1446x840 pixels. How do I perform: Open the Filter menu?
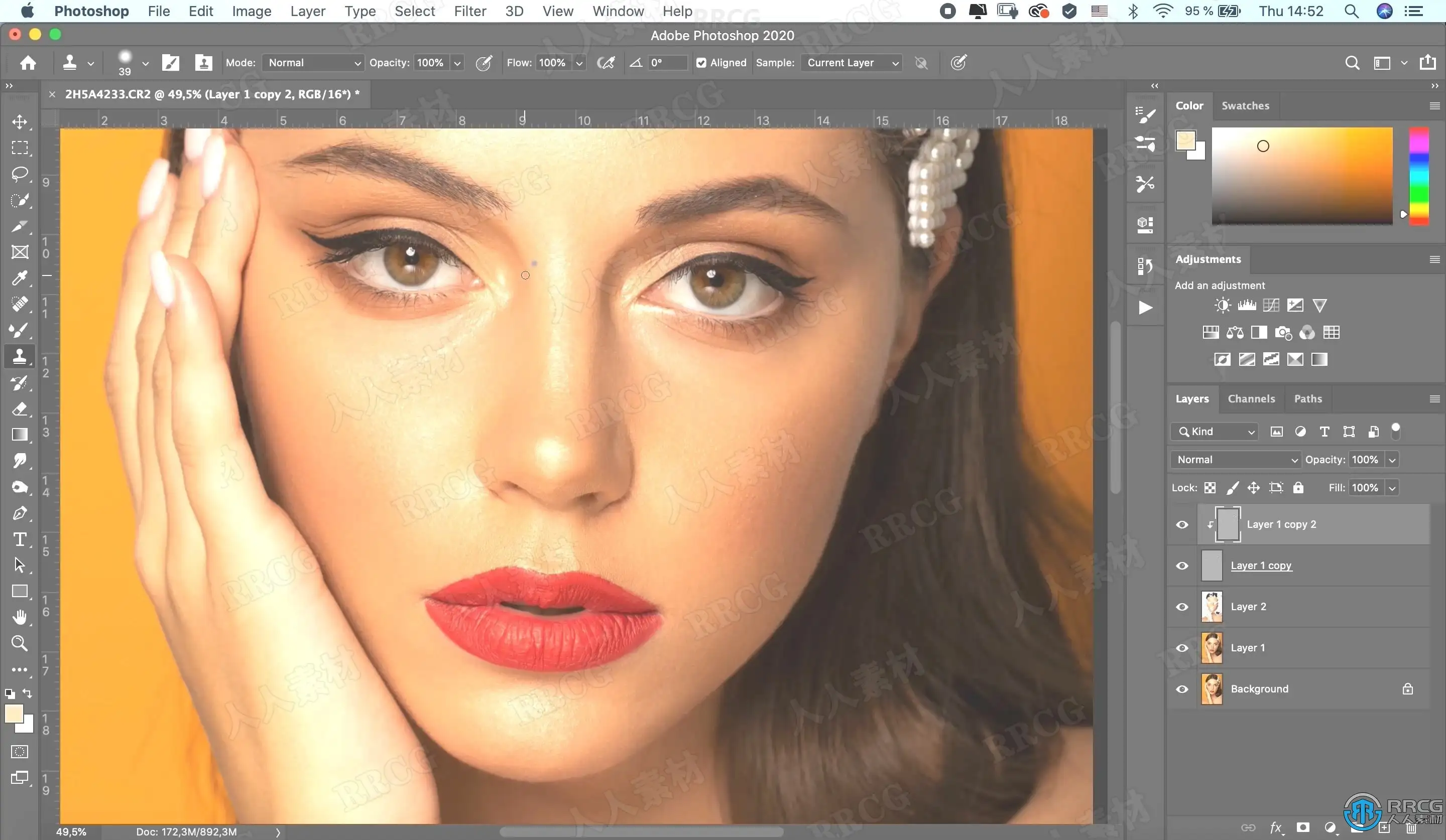tap(469, 11)
